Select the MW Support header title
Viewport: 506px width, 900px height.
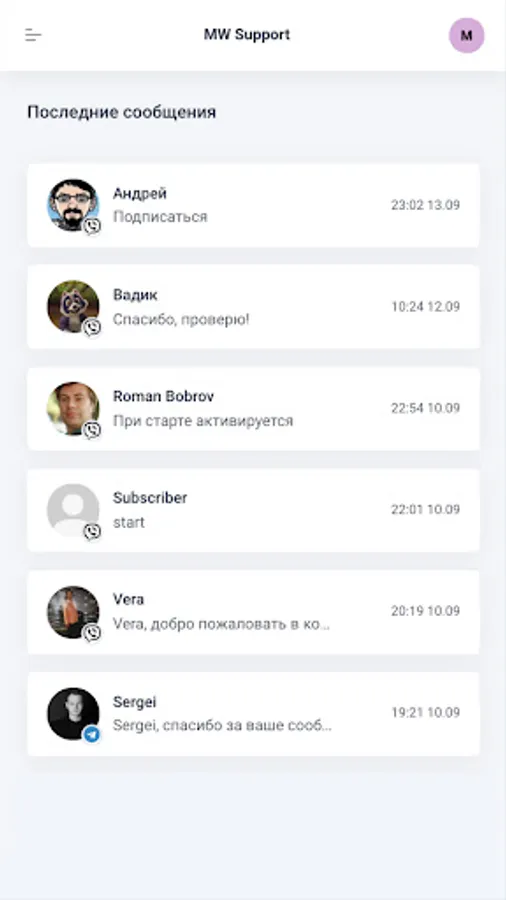pyautogui.click(x=247, y=34)
